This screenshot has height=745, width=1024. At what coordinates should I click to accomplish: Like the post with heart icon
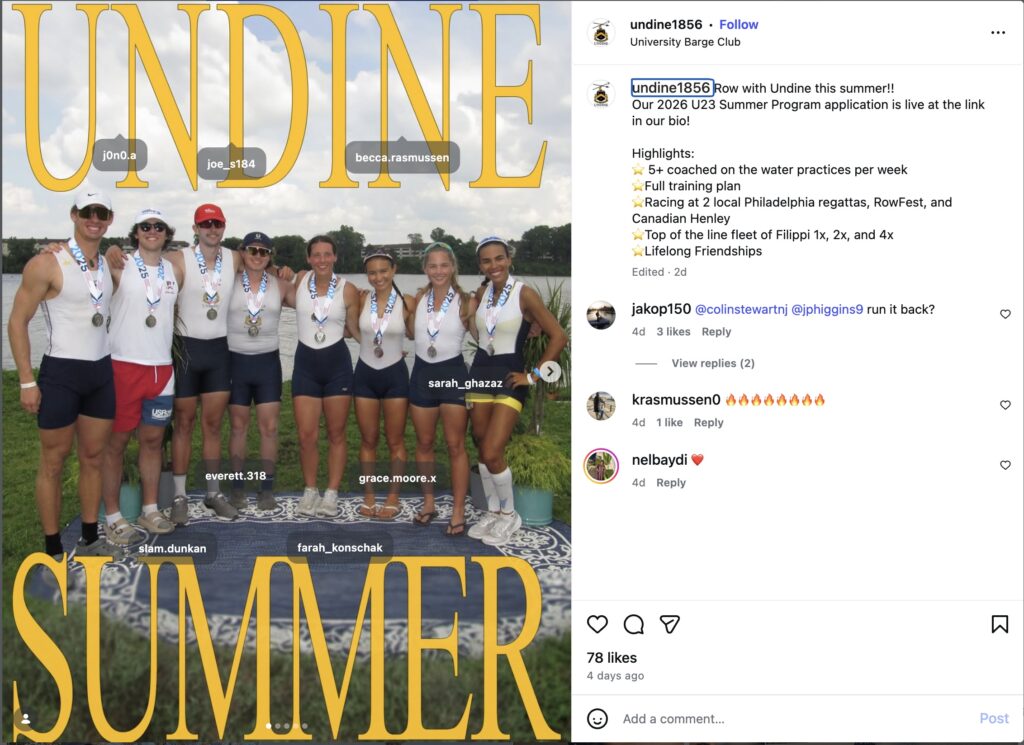click(597, 624)
